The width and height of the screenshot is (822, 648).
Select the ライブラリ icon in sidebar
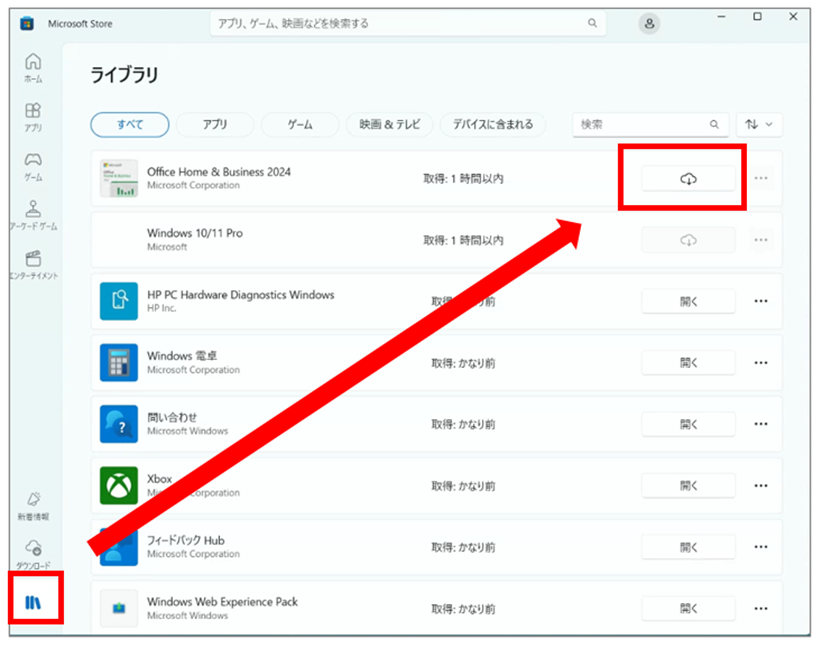[35, 601]
